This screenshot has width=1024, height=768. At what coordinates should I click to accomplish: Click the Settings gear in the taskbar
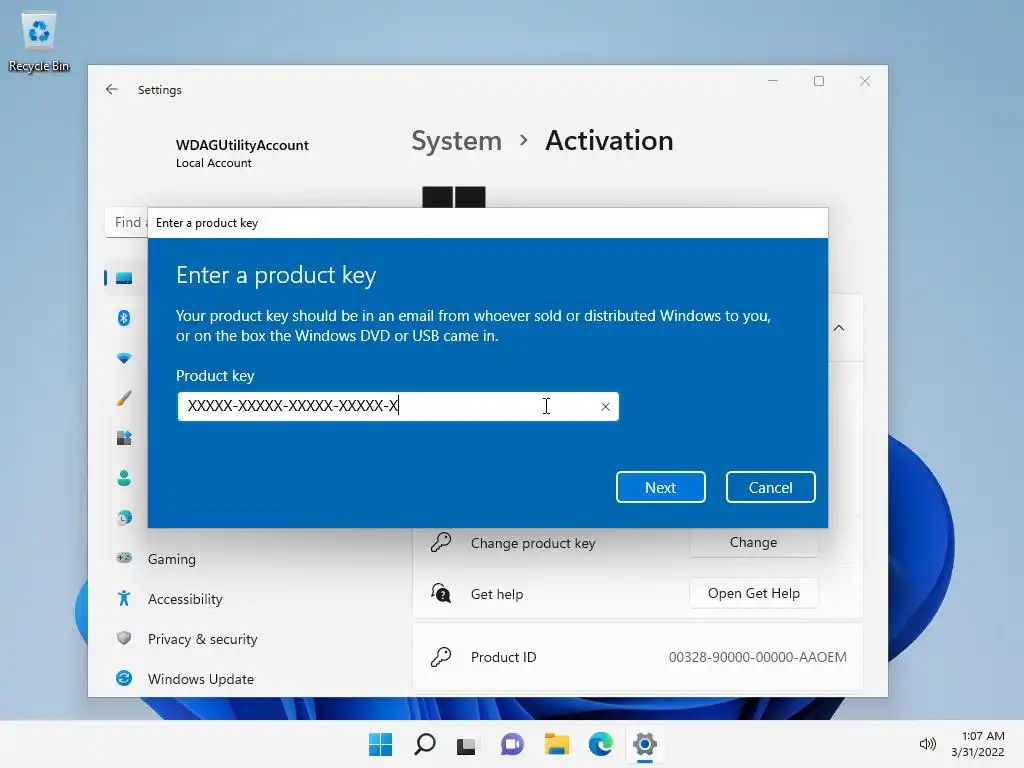(645, 744)
